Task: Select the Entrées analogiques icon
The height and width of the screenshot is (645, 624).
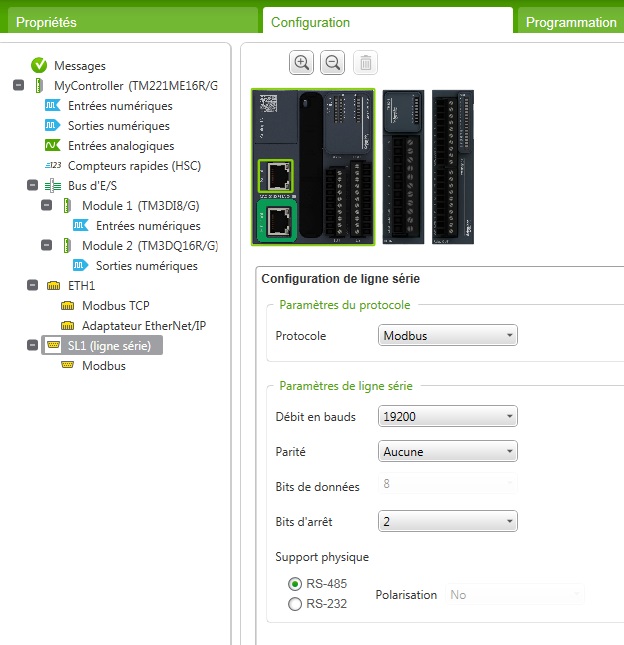Action: click(53, 146)
